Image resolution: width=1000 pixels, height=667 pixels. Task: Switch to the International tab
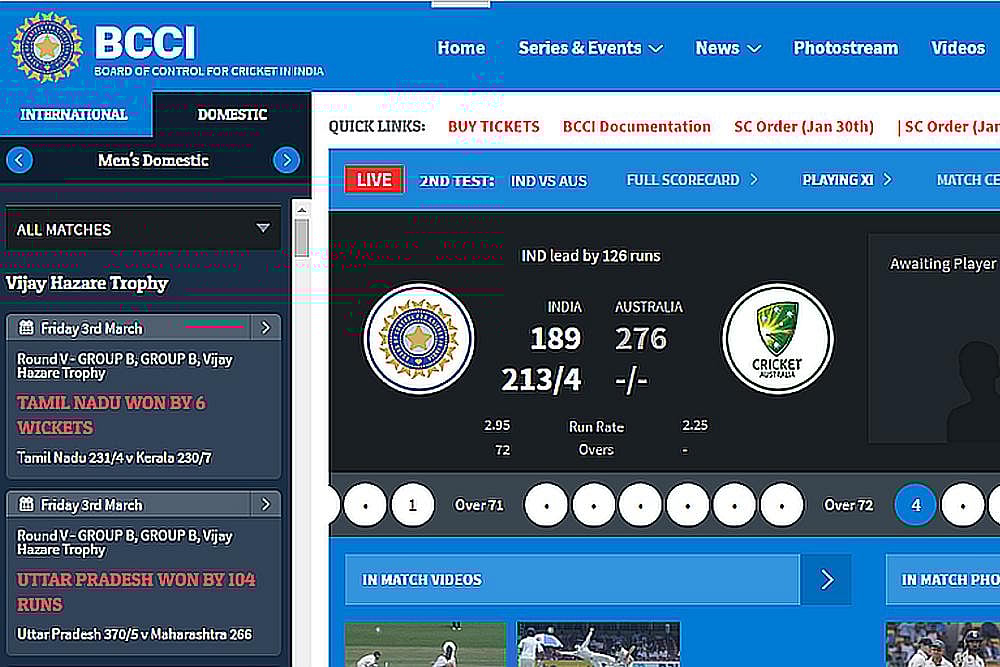coord(74,114)
